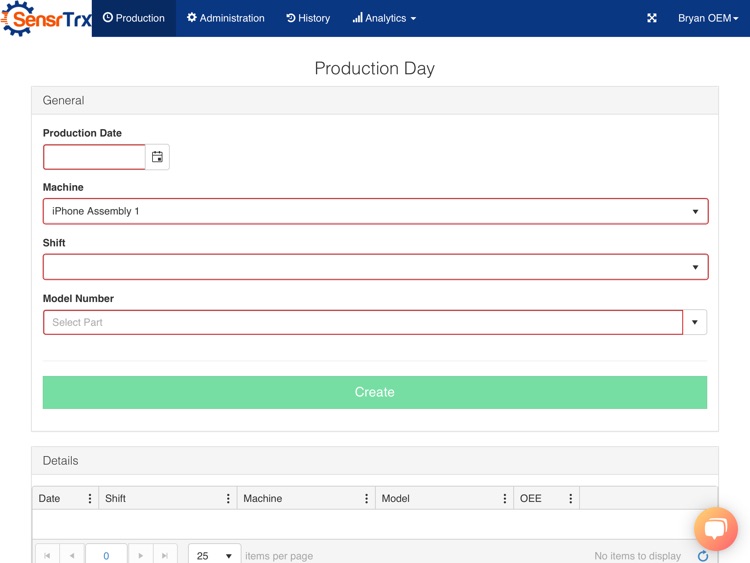Sort by Date column header
This screenshot has width=750, height=563.
click(49, 498)
